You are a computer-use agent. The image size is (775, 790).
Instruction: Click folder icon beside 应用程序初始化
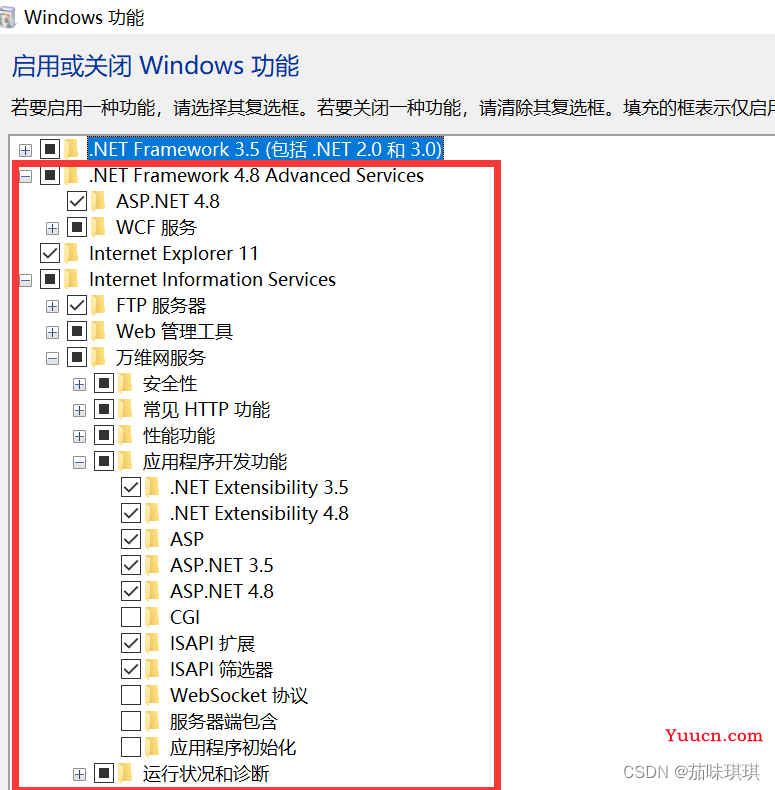(153, 747)
